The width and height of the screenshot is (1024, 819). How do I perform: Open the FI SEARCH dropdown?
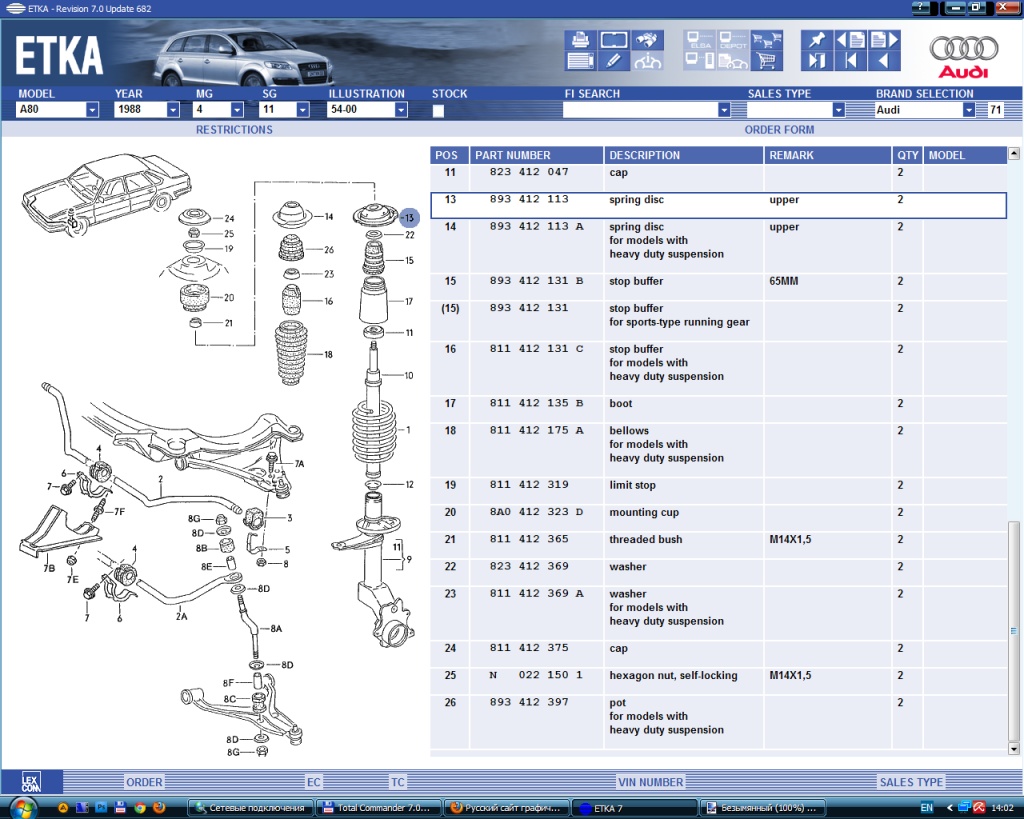724,110
